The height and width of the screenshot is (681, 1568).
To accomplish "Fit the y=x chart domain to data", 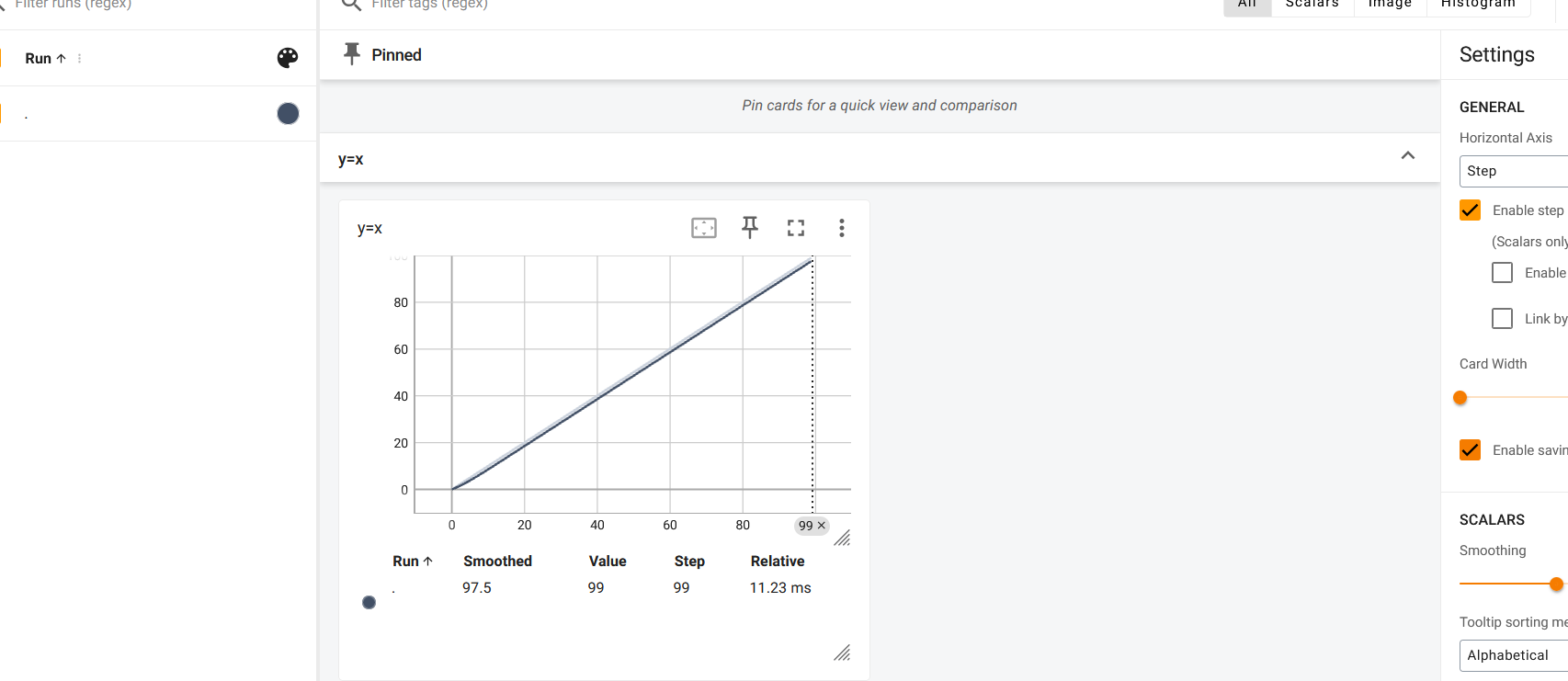I will click(704, 228).
